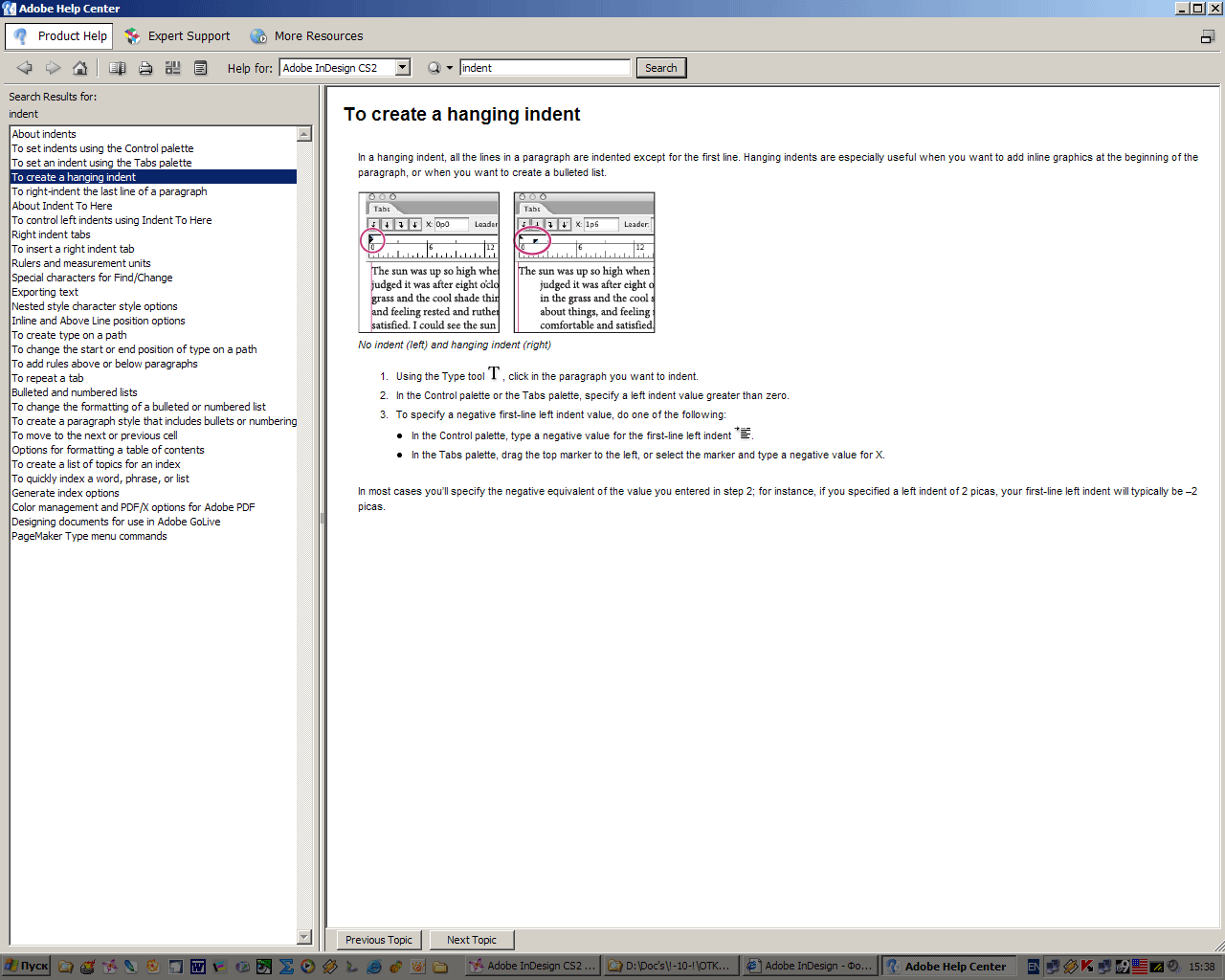Go forward with the right arrow icon

pyautogui.click(x=53, y=68)
